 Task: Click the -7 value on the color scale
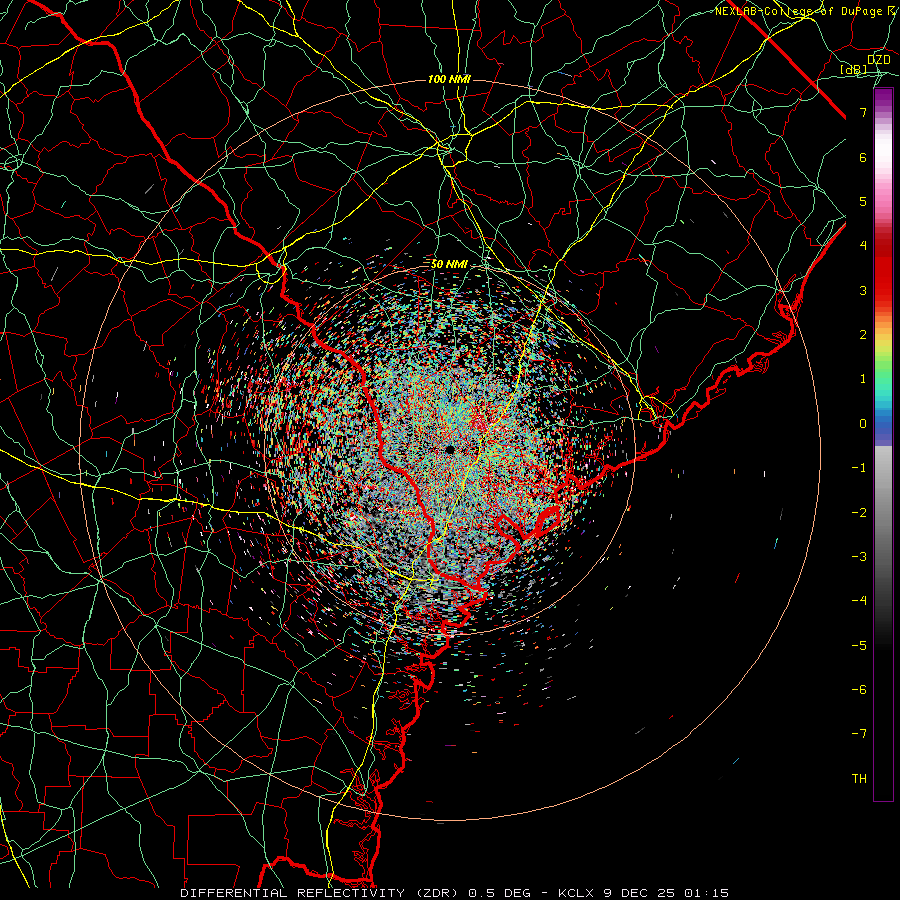859,734
